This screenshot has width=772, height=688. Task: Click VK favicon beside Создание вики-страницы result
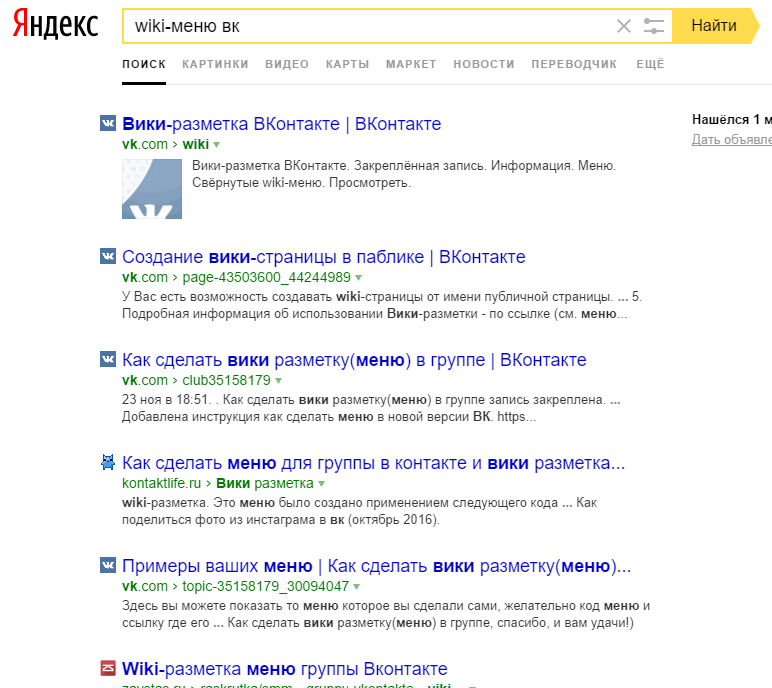(x=108, y=256)
